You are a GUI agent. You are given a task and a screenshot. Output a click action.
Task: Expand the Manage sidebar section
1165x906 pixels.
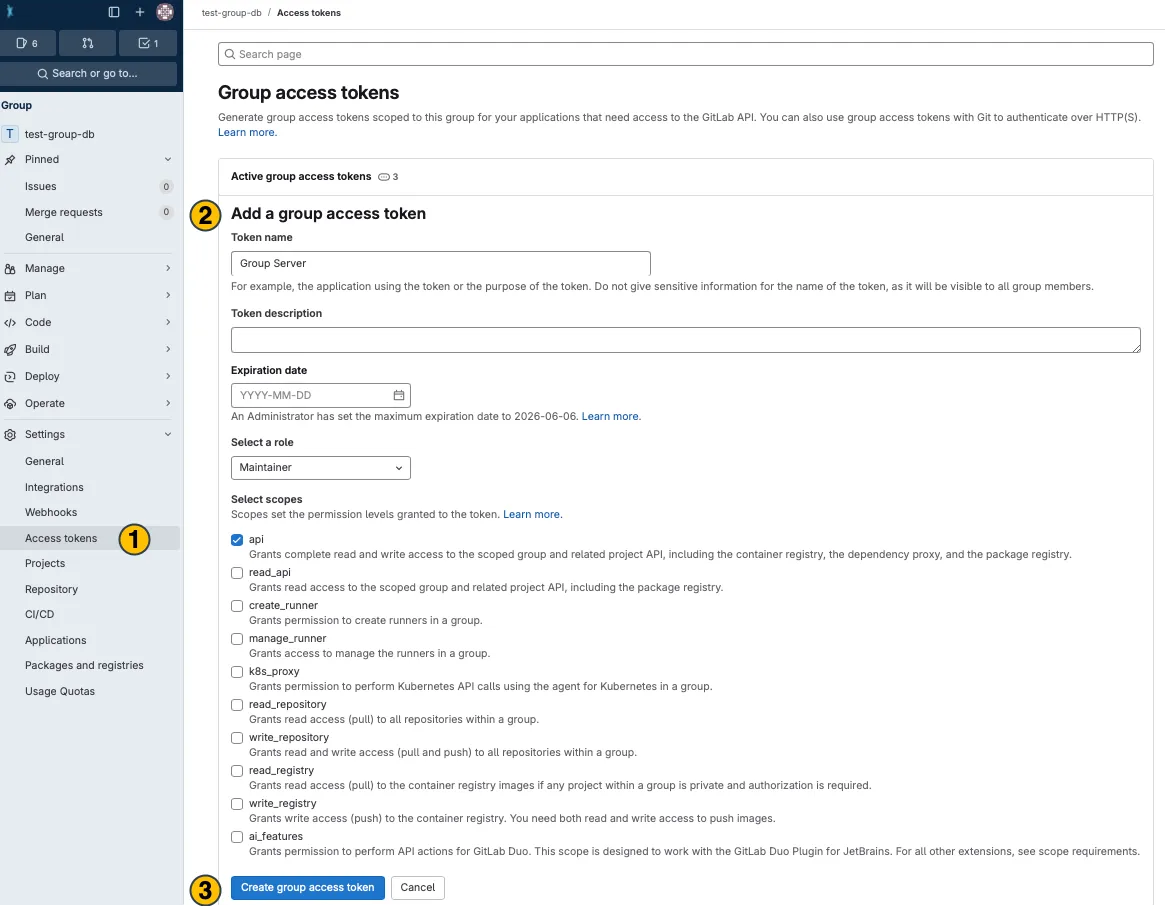[x=90, y=268]
